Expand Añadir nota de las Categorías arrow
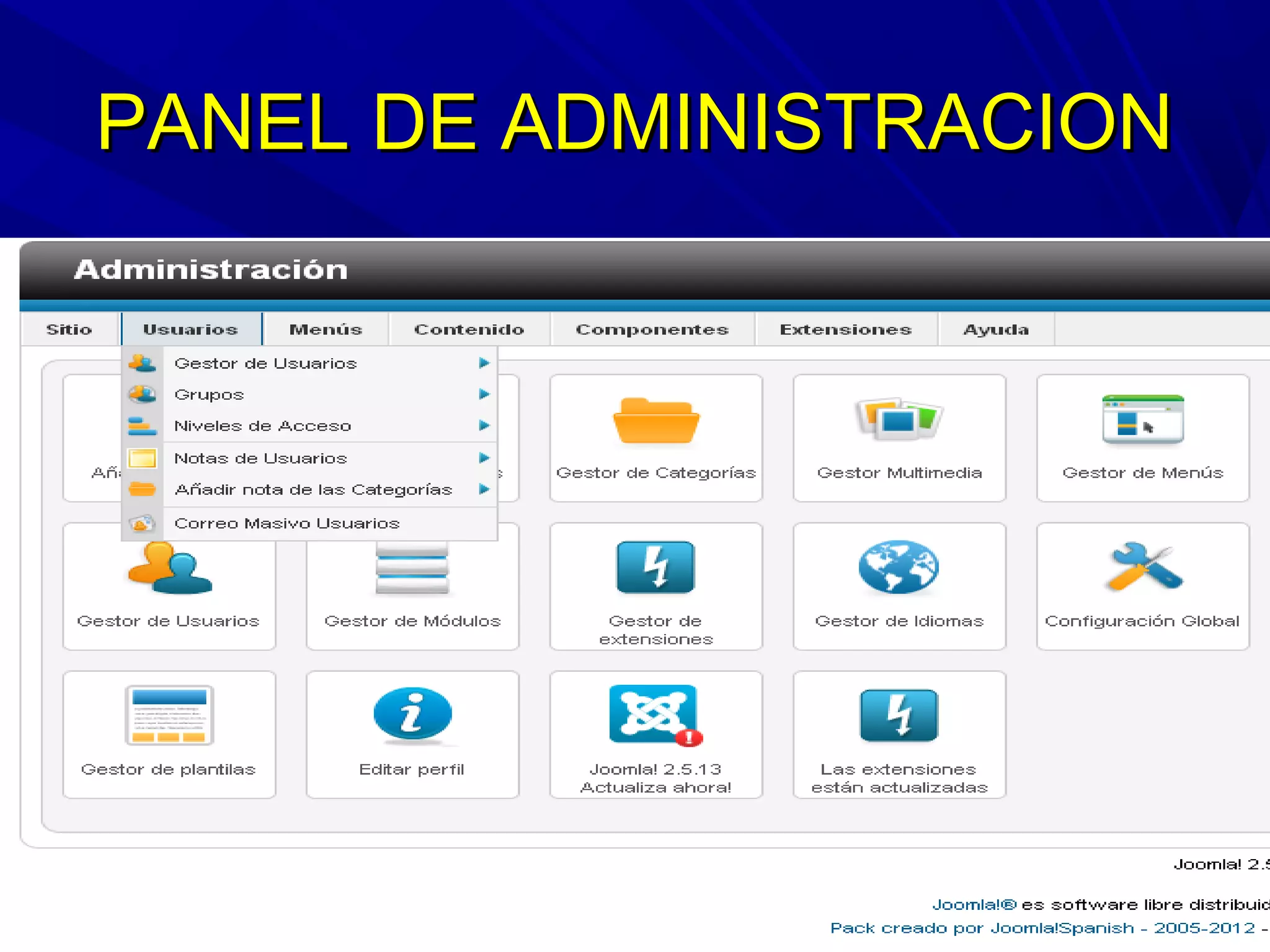 (x=484, y=489)
